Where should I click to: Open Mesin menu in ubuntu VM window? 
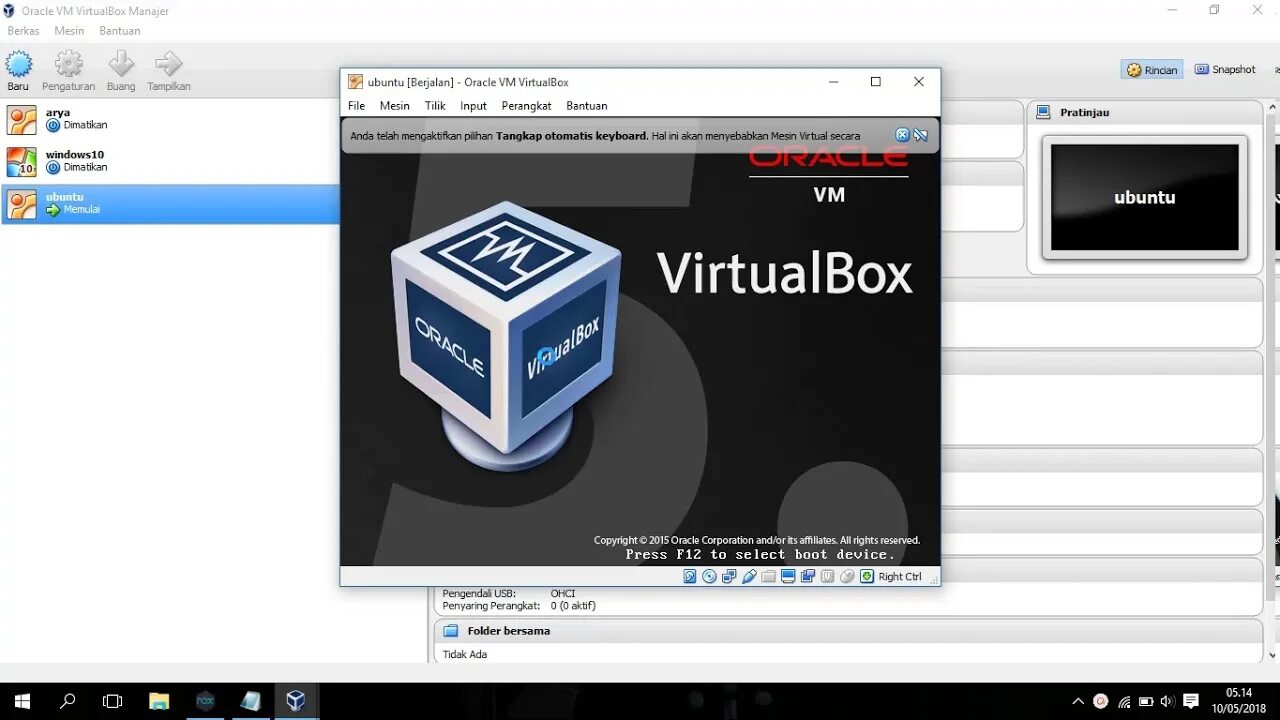click(x=395, y=106)
